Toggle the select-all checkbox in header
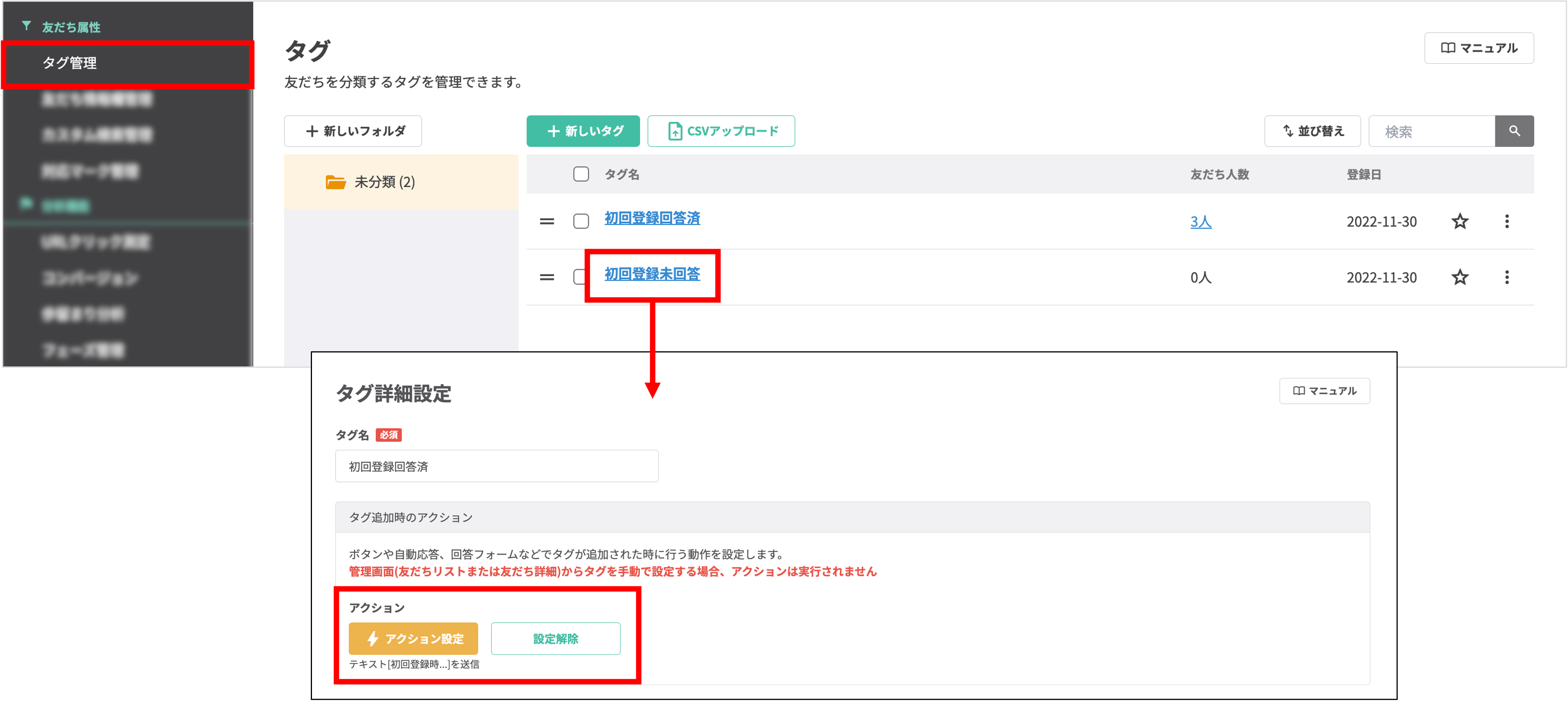 tap(581, 174)
